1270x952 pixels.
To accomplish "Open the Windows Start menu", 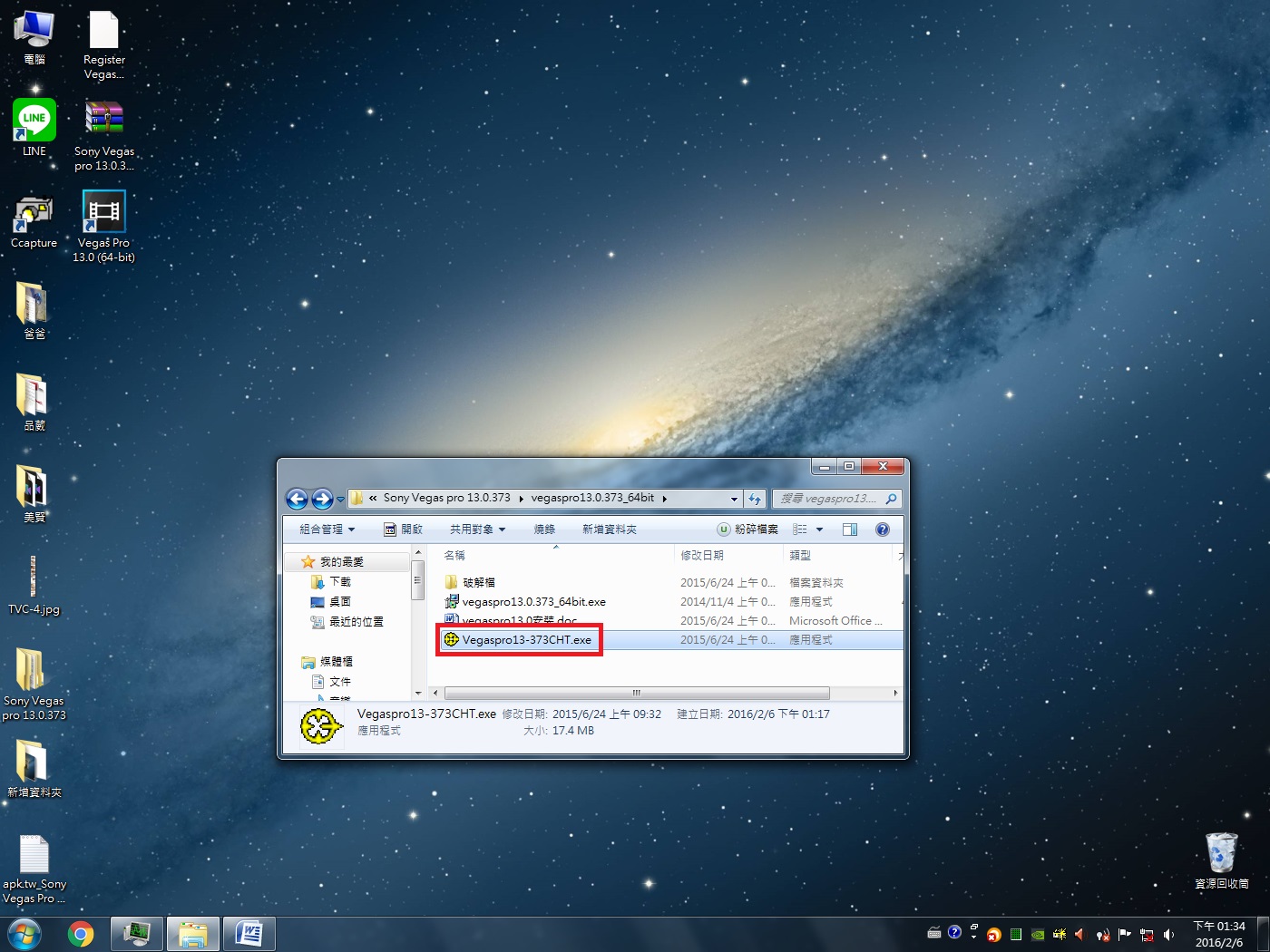I will point(24,934).
